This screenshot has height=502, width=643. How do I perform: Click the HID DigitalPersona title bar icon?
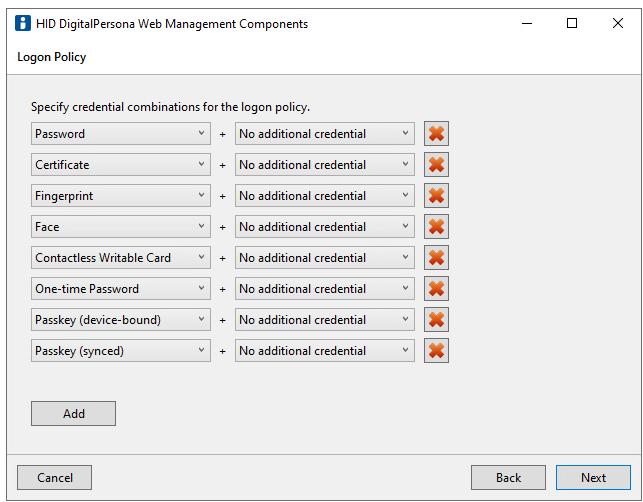click(22, 24)
